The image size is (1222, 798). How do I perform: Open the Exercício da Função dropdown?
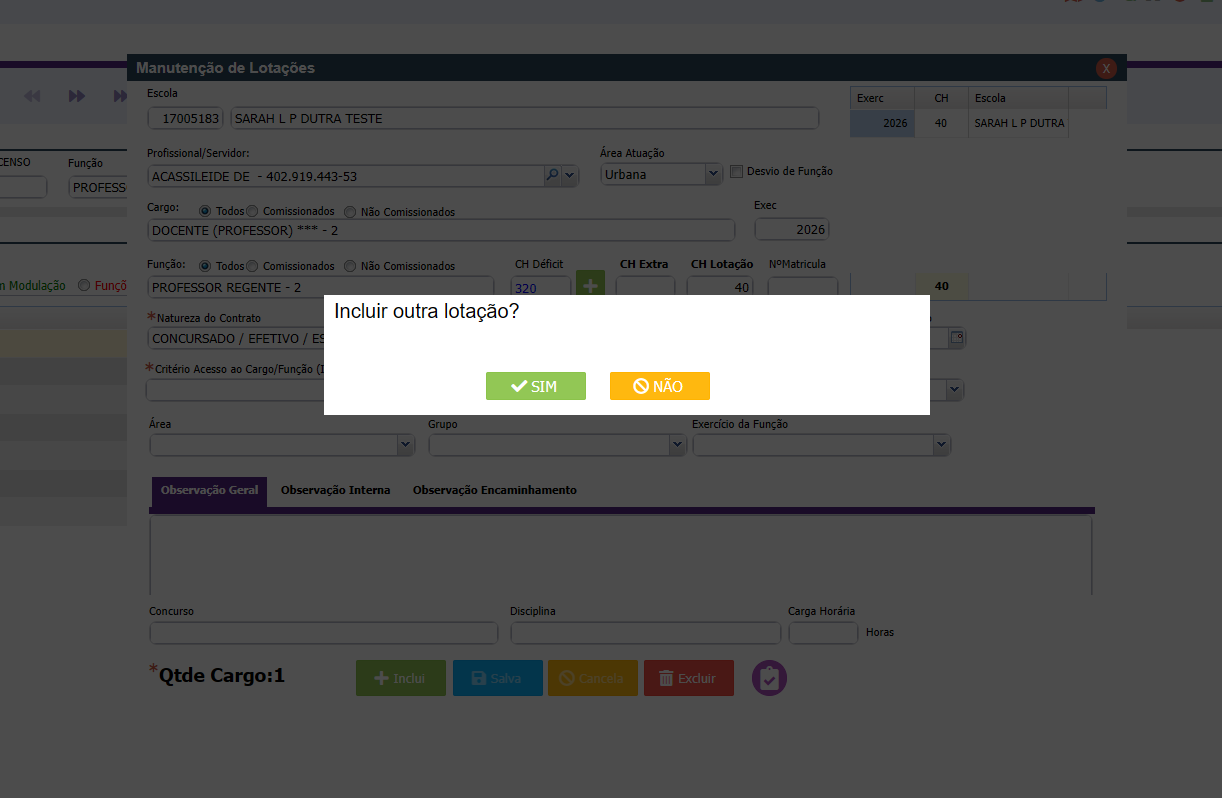tap(821, 445)
